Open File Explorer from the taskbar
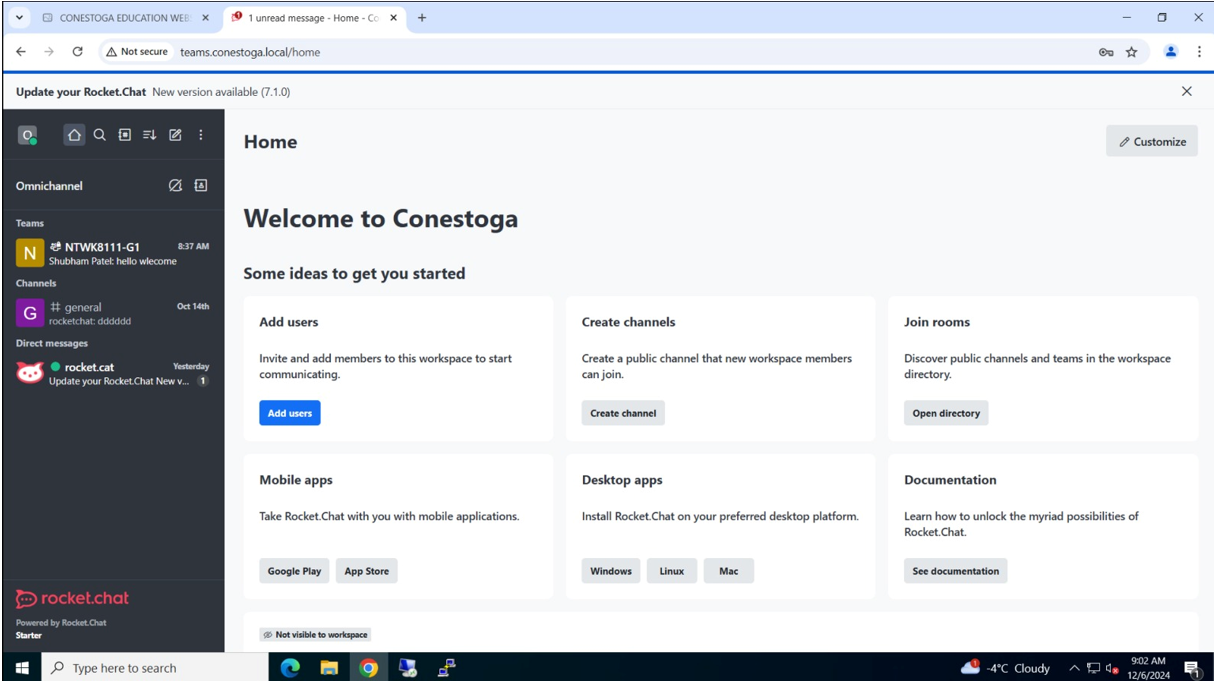This screenshot has height=682, width=1214. pyautogui.click(x=329, y=668)
